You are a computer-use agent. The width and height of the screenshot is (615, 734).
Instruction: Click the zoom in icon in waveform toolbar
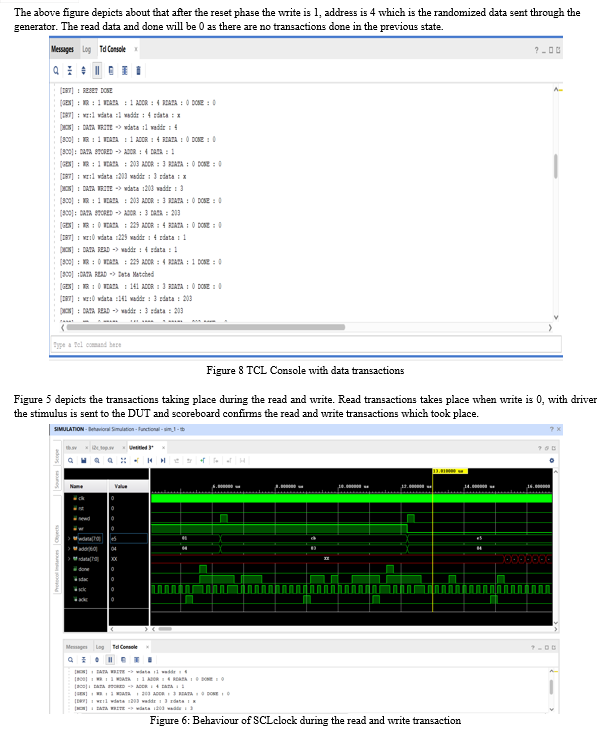97,461
